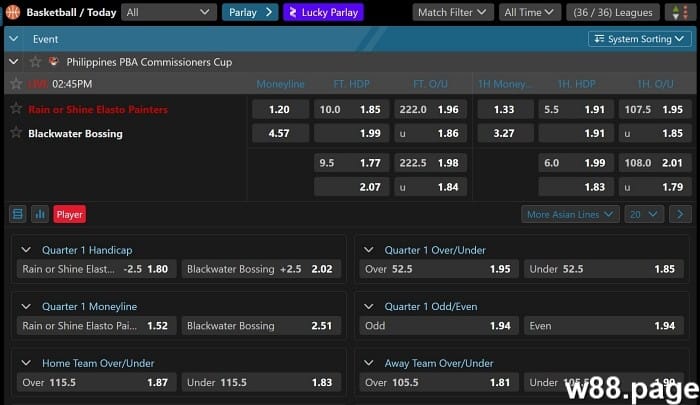This screenshot has width=700, height=405.
Task: Select Blackwater Bossing moneyline odds 4.57
Action: click(x=280, y=133)
